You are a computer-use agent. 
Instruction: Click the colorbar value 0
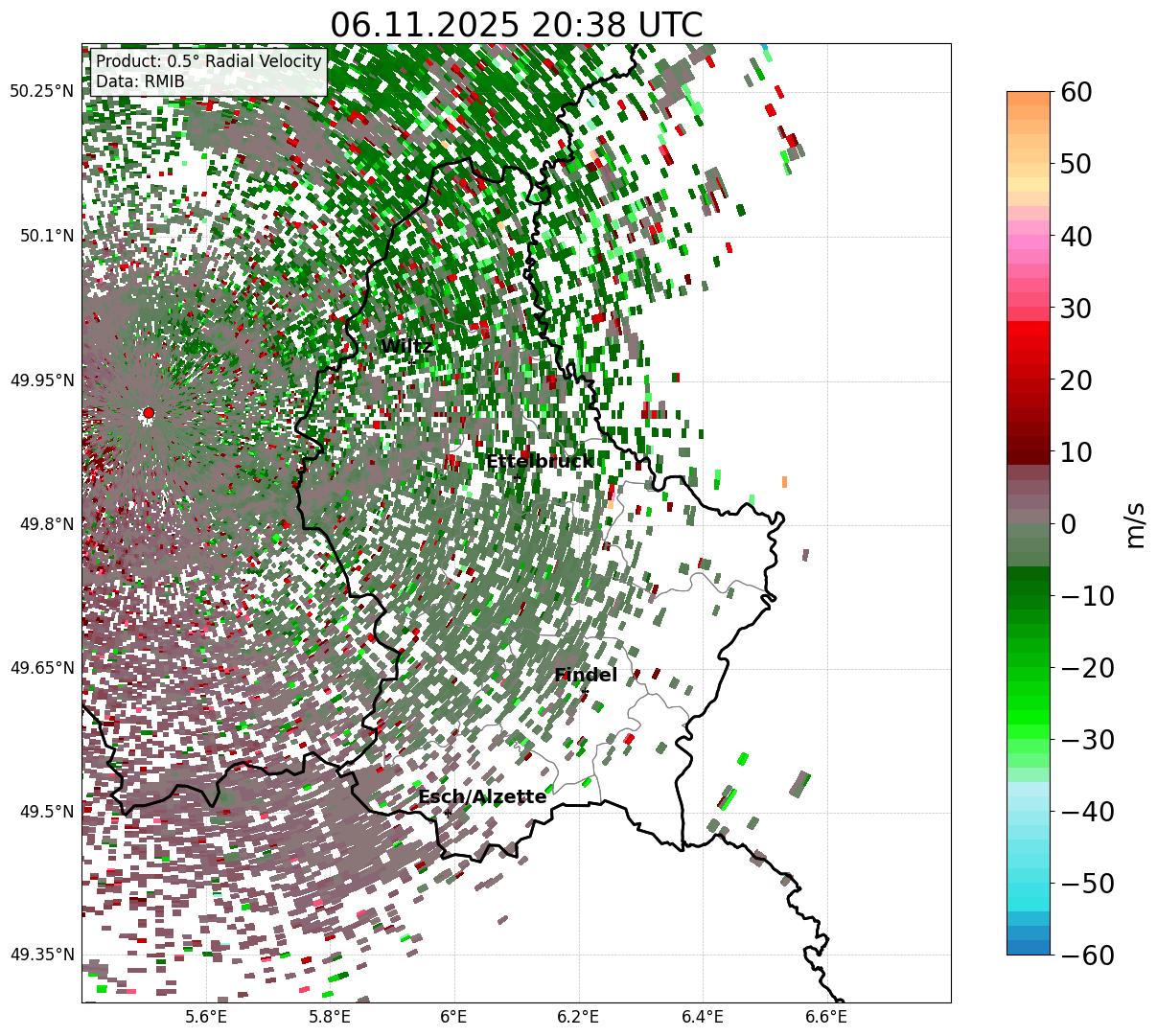coord(1068,523)
